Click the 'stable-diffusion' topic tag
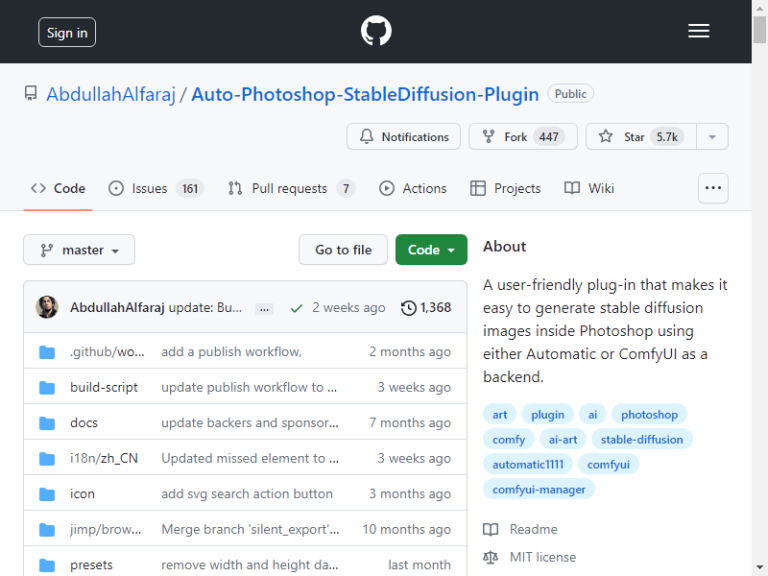Screen dimensions: 768x576 [642, 439]
